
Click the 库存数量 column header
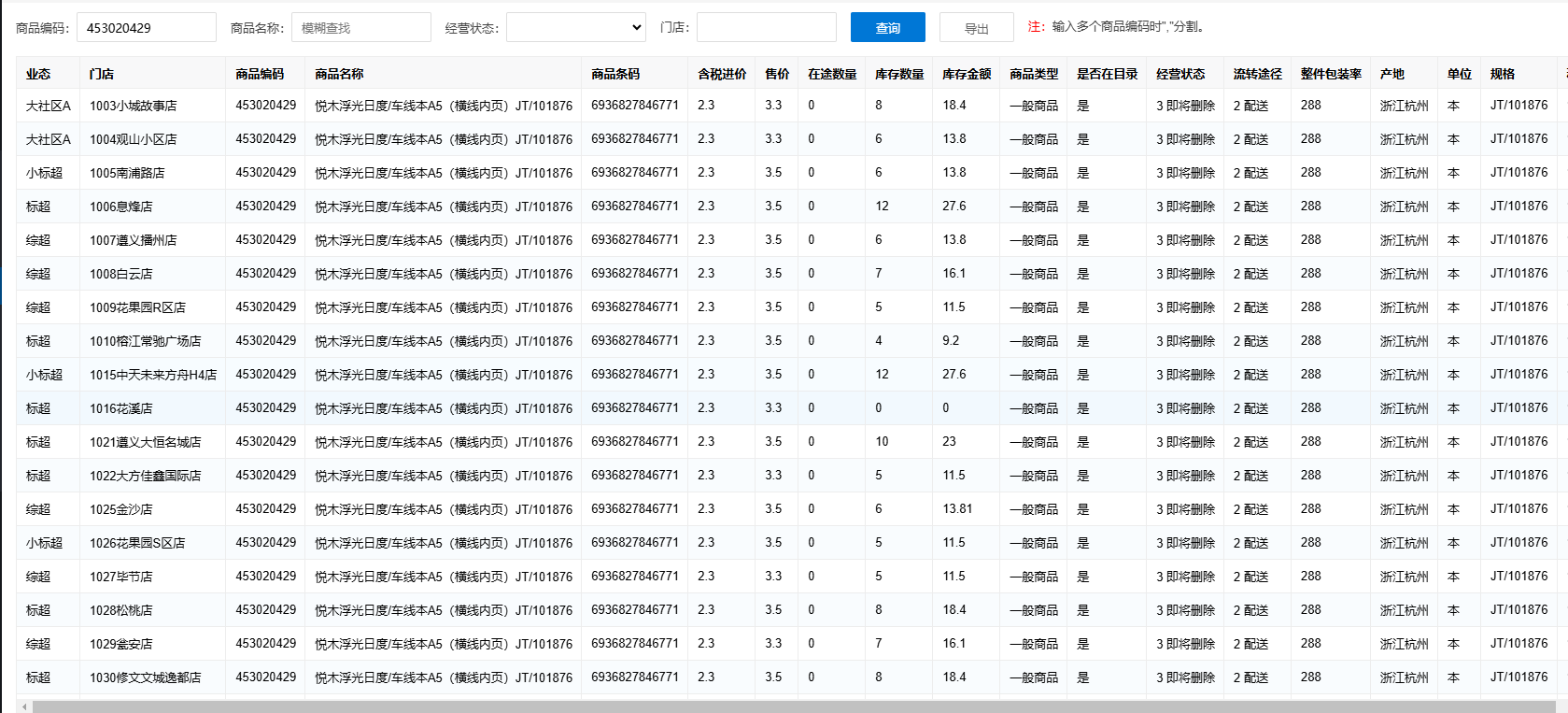click(x=898, y=74)
